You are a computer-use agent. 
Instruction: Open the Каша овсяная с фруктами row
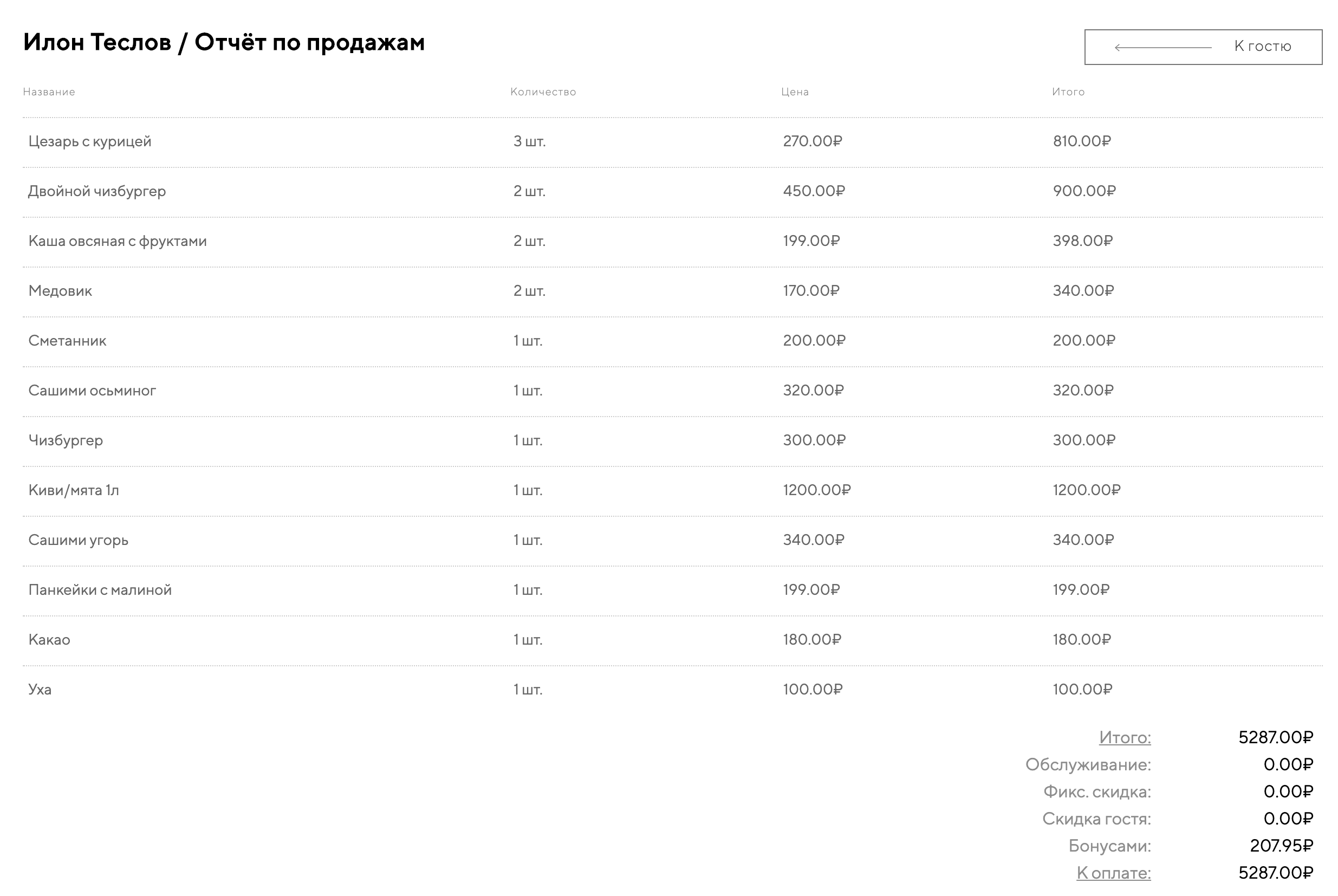(118, 241)
